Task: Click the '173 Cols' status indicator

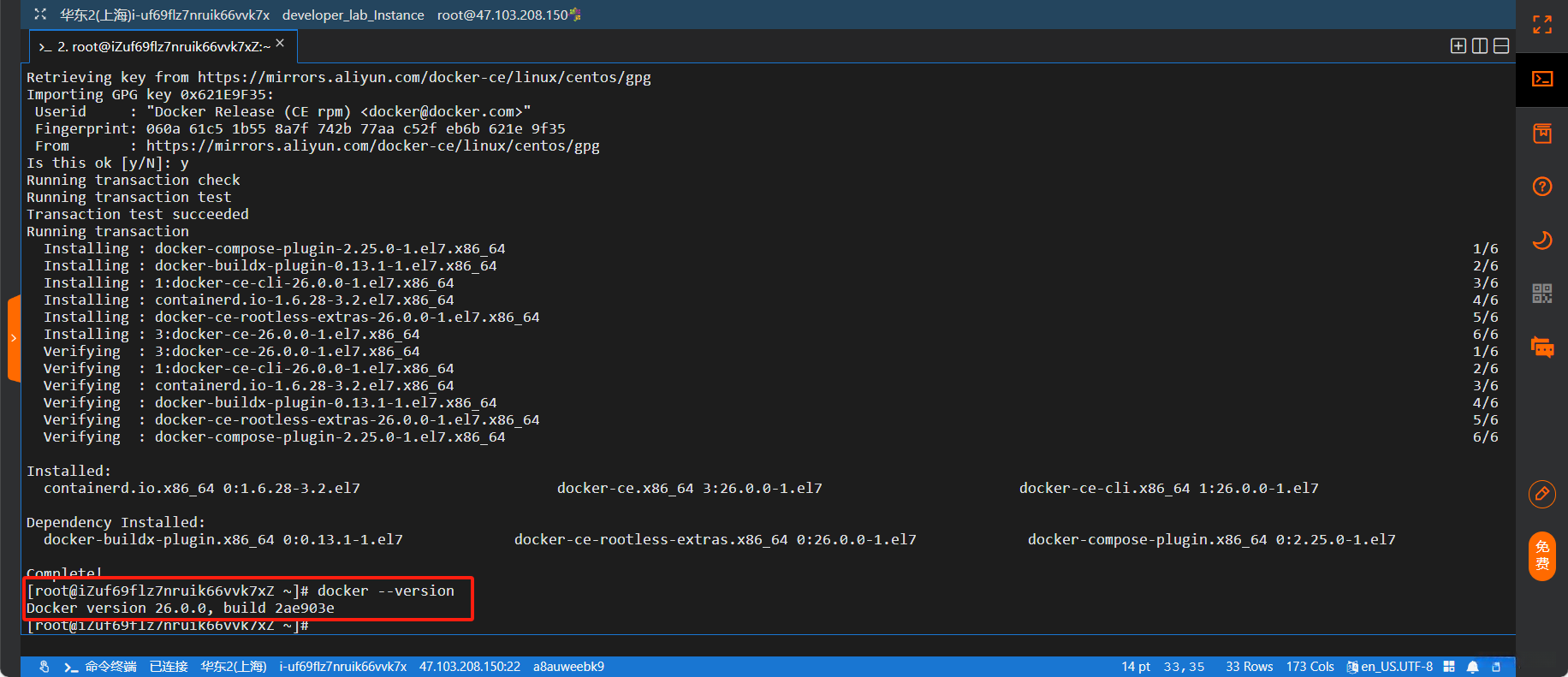Action: coord(1310,667)
